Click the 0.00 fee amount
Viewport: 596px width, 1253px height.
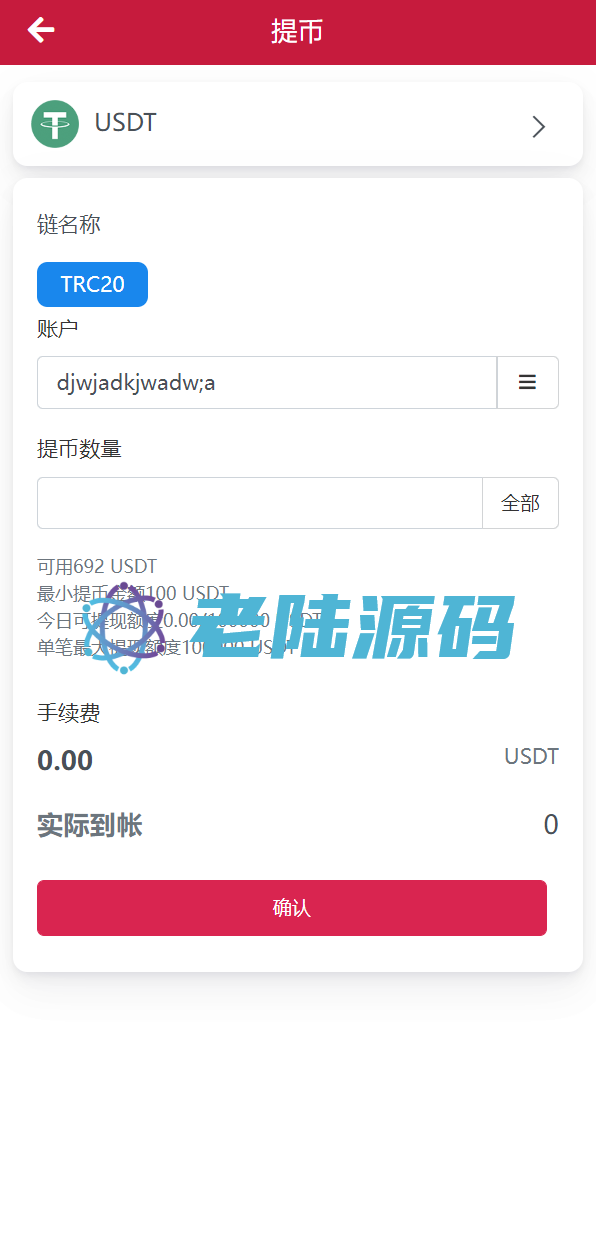pos(65,761)
